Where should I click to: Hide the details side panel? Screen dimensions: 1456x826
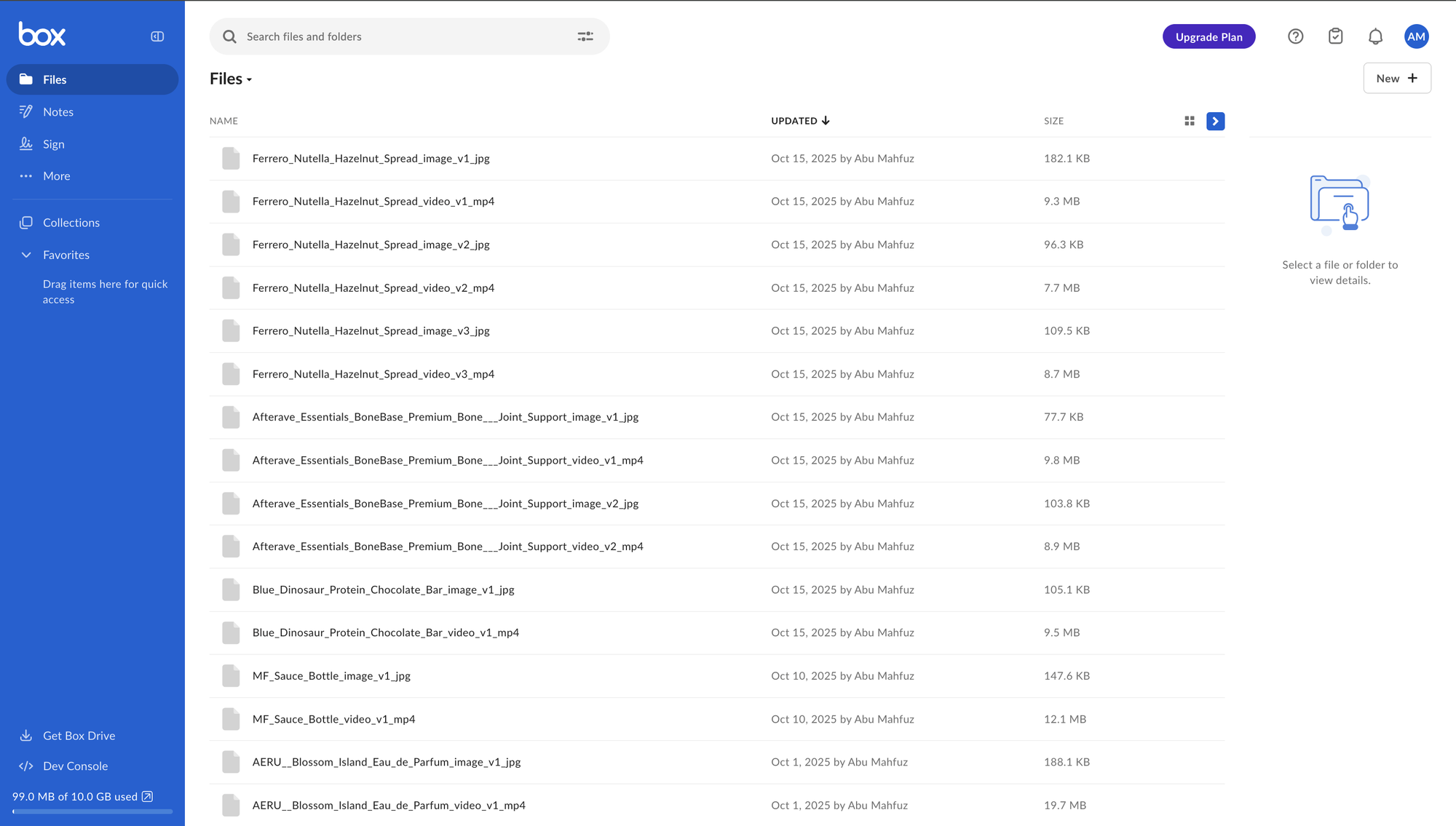[x=1215, y=121]
